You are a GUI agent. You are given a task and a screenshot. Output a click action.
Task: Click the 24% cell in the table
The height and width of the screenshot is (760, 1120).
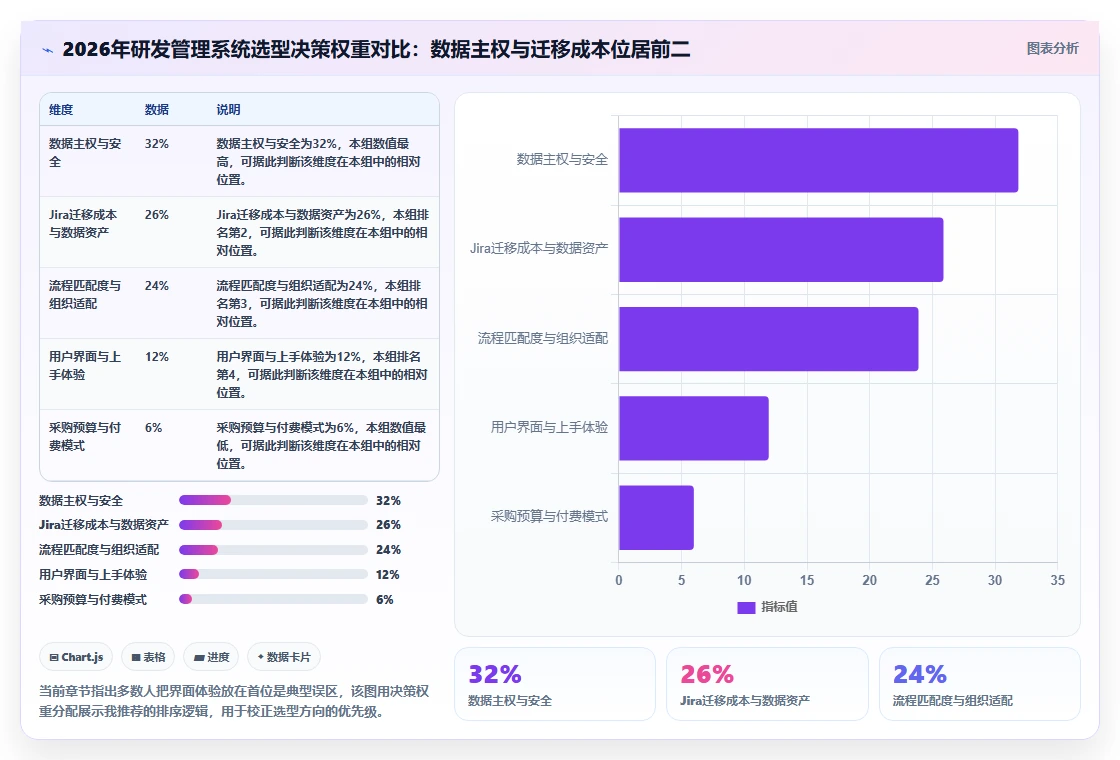pos(156,286)
